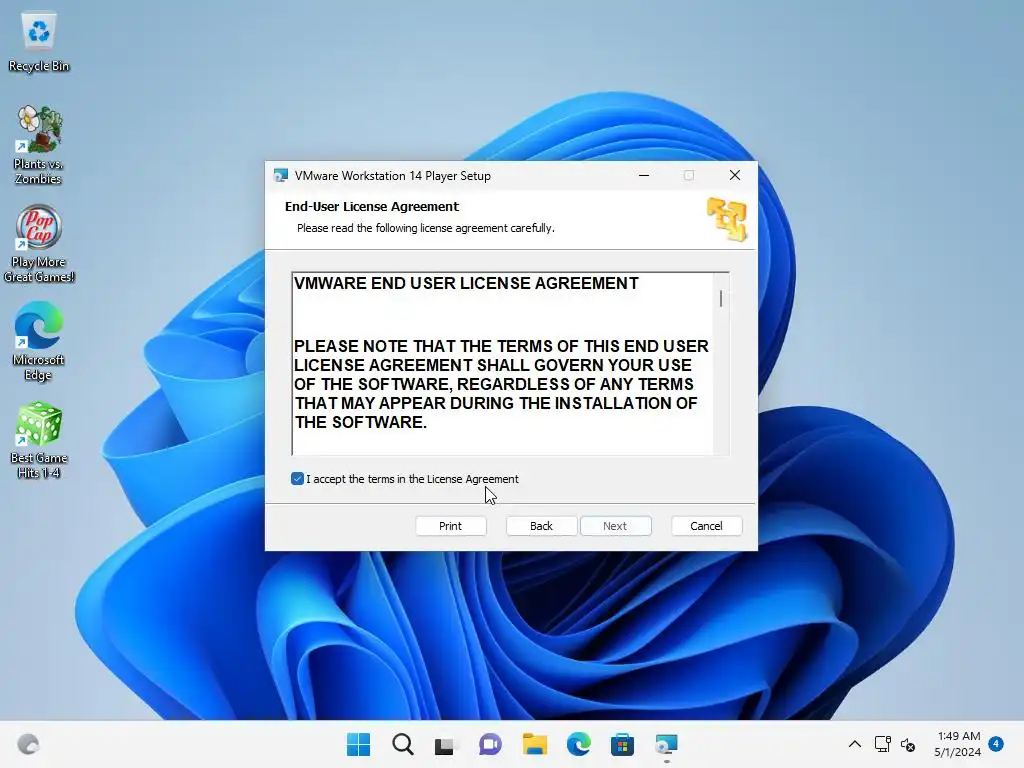Uncheck the license agreement acceptance checkbox
Viewport: 1024px width, 768px height.
(x=297, y=479)
